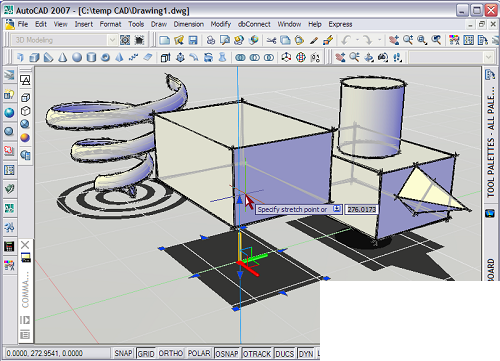Click the TOOL PALETTES title bar
Image resolution: width=500 pixels, height=361 pixels.
tap(490, 142)
